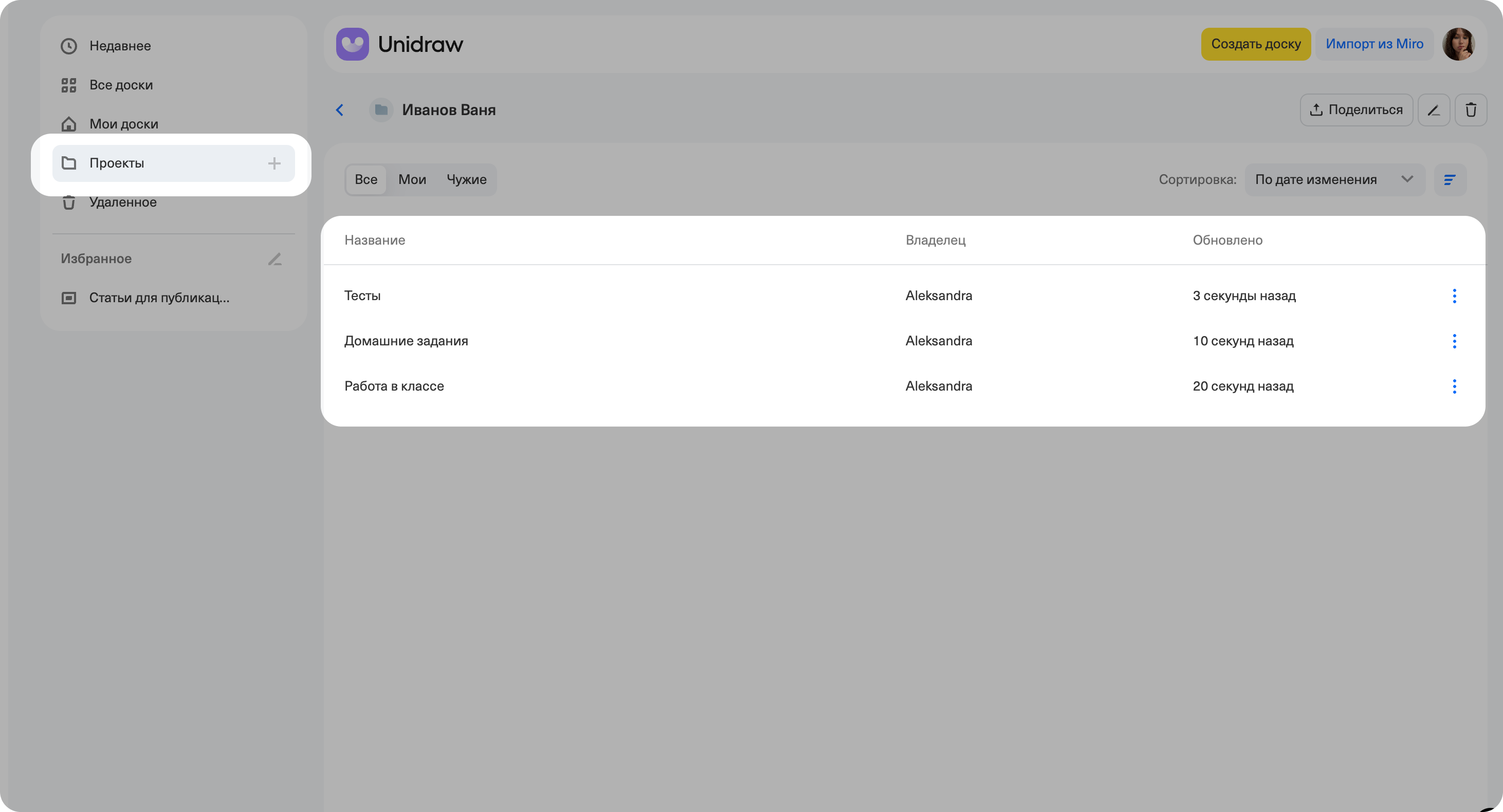
Task: Enable the Чужие boards filter
Action: tap(466, 179)
